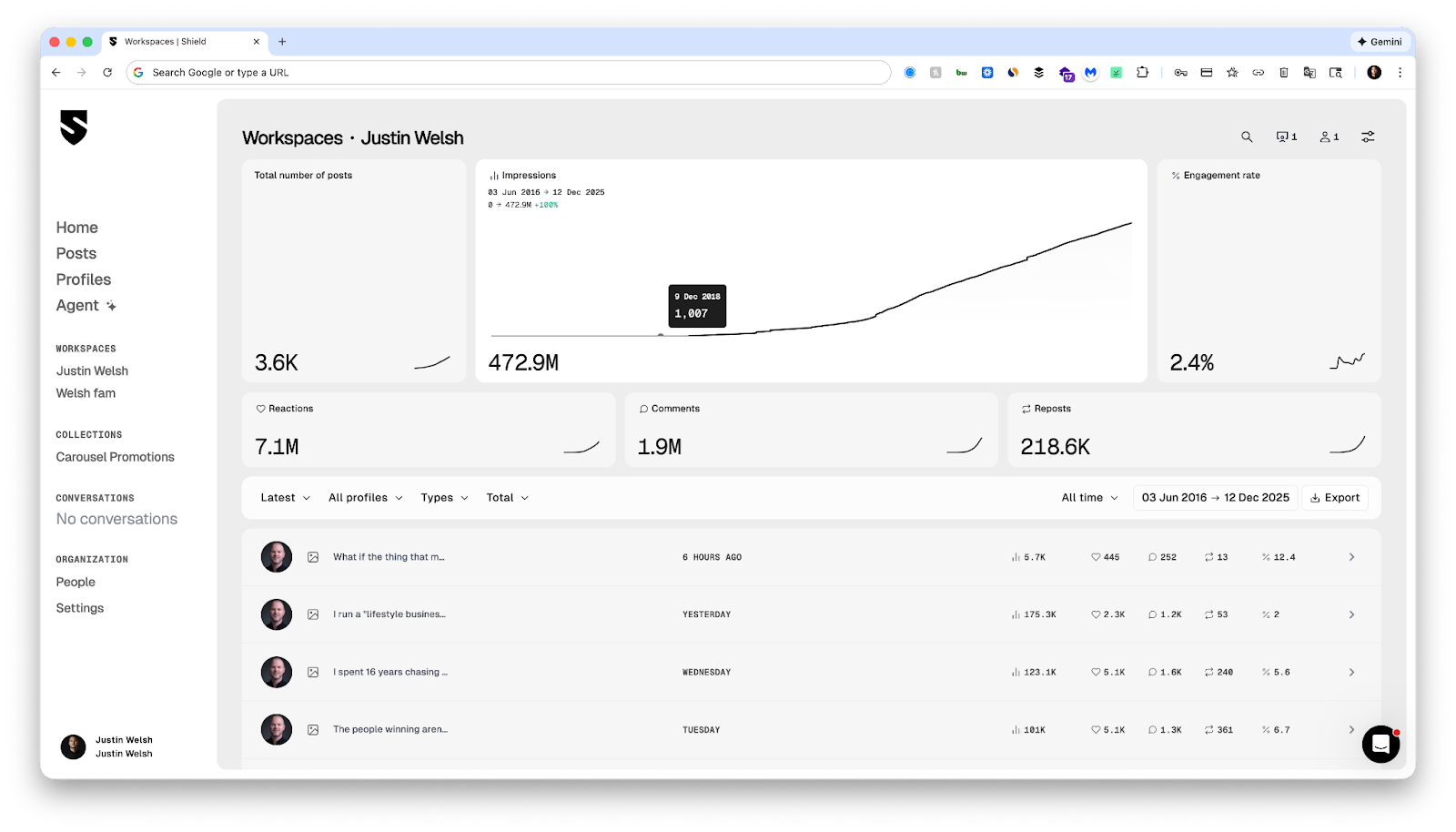Click image icon on "What if the thing" post

click(x=313, y=557)
